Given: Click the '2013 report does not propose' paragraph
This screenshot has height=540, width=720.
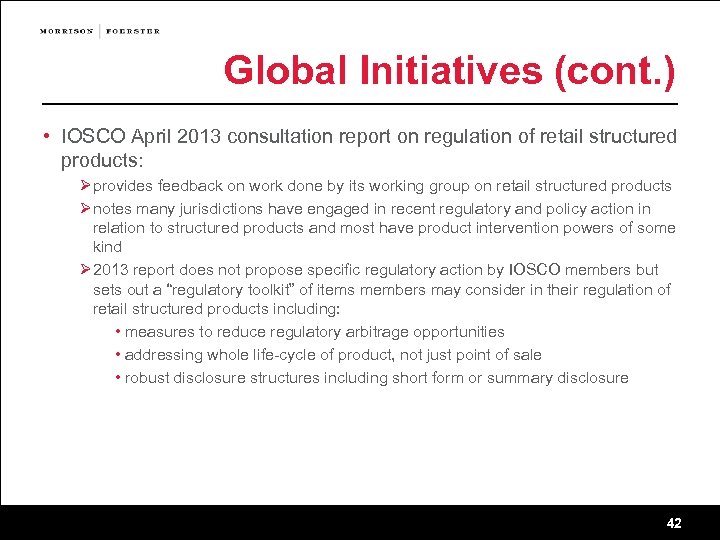Looking at the screenshot, I should (382, 289).
